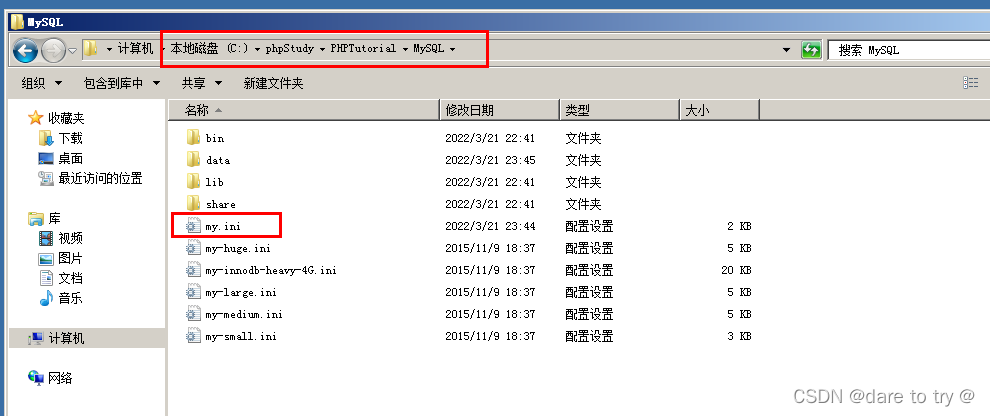Screen dimensions: 990x416
Task: Click the 2022/3/21 23:44 date cell
Action: pos(490,226)
